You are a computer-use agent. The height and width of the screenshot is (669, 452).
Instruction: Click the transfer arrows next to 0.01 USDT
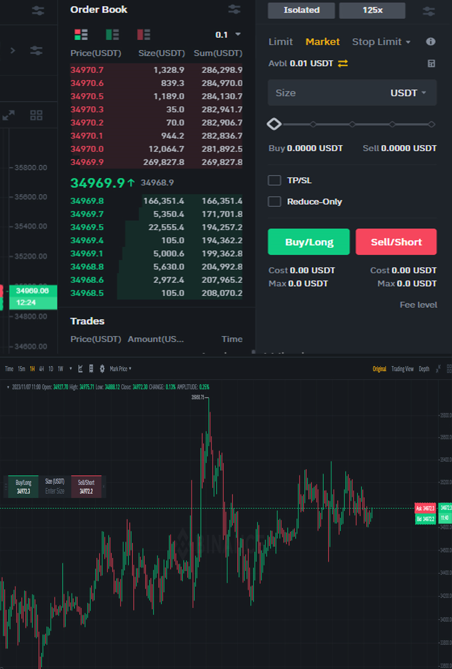click(x=343, y=64)
